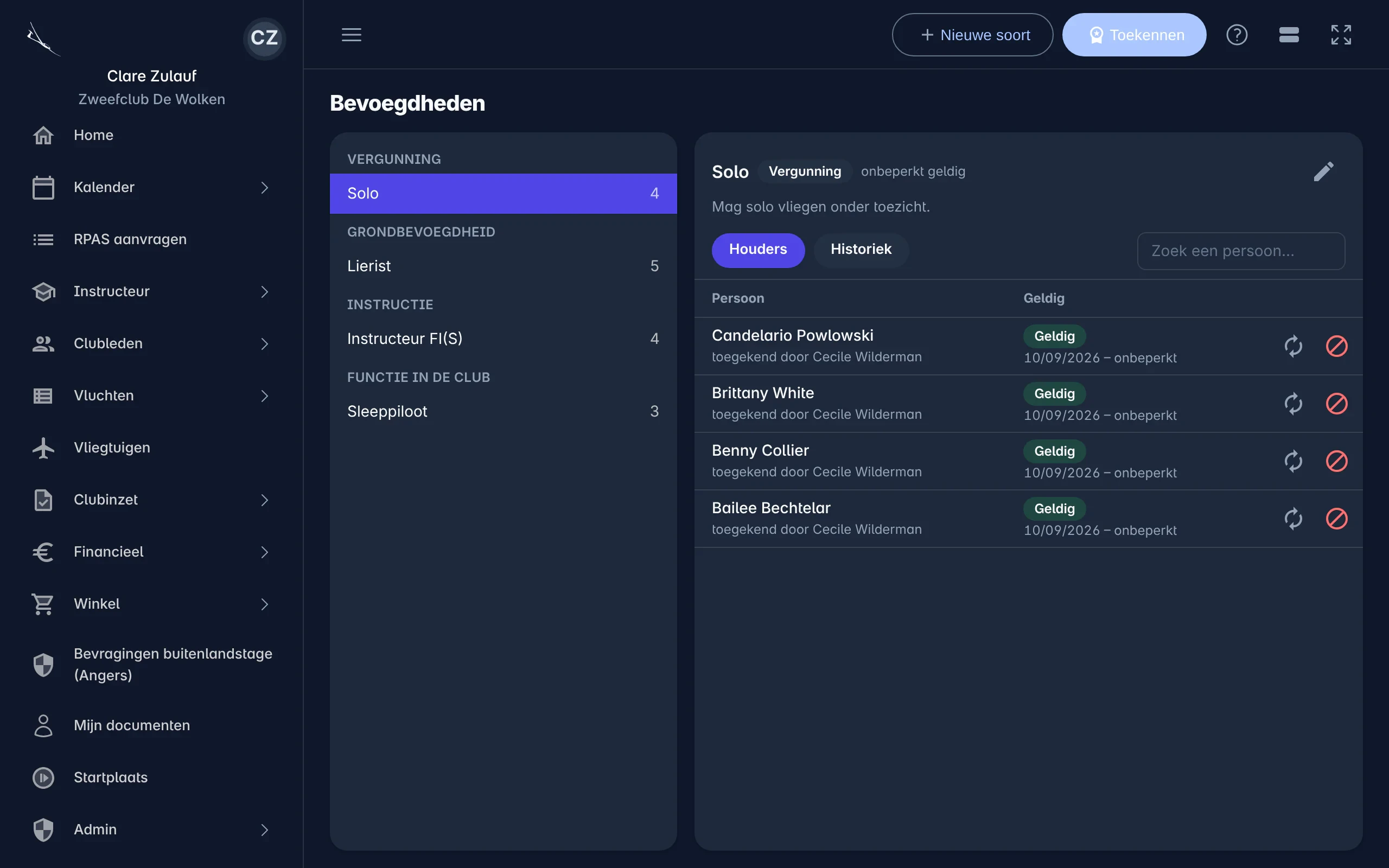This screenshot has height=868, width=1389.
Task: Expand the Clubleden menu
Action: tap(151, 343)
